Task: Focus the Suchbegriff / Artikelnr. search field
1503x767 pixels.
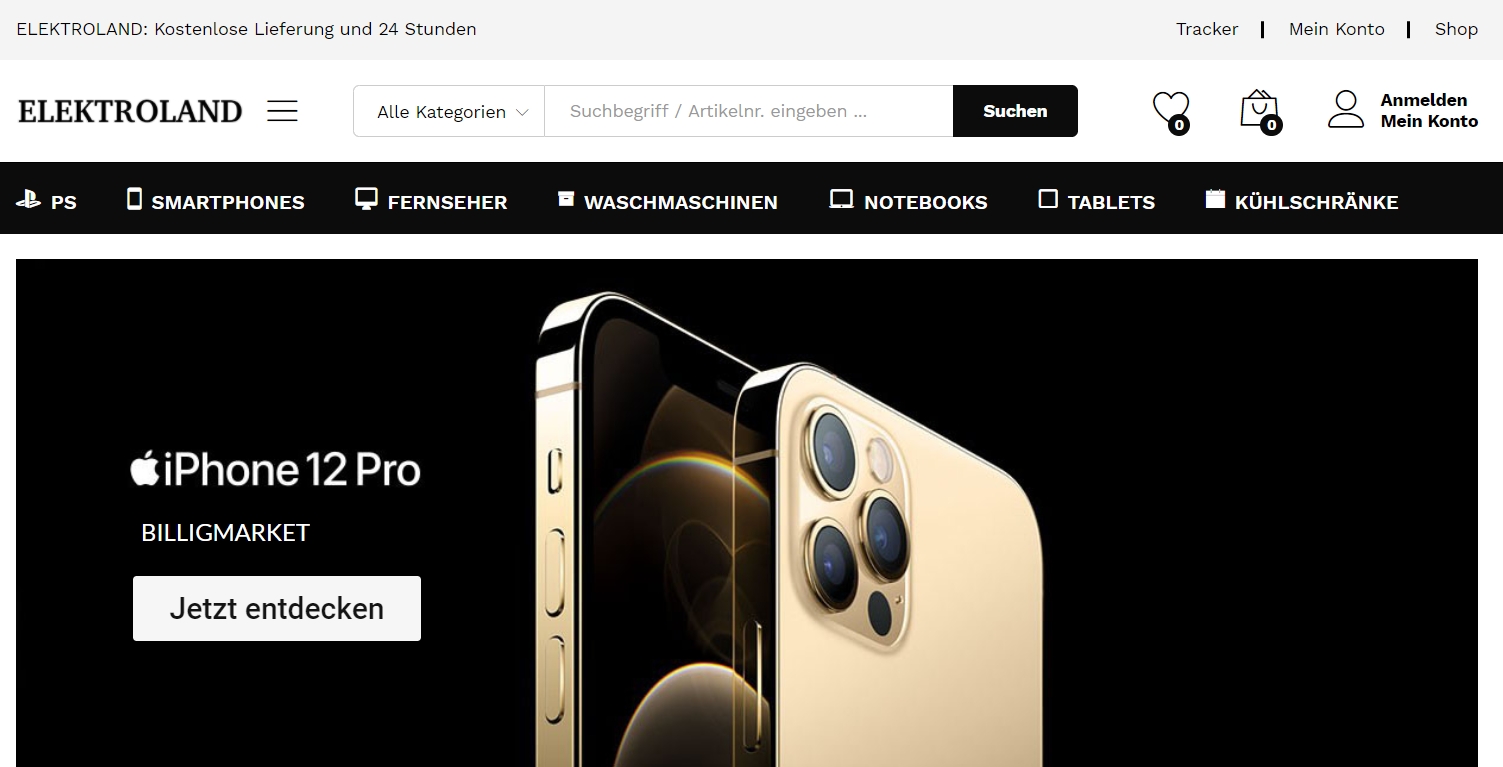Action: pos(748,111)
